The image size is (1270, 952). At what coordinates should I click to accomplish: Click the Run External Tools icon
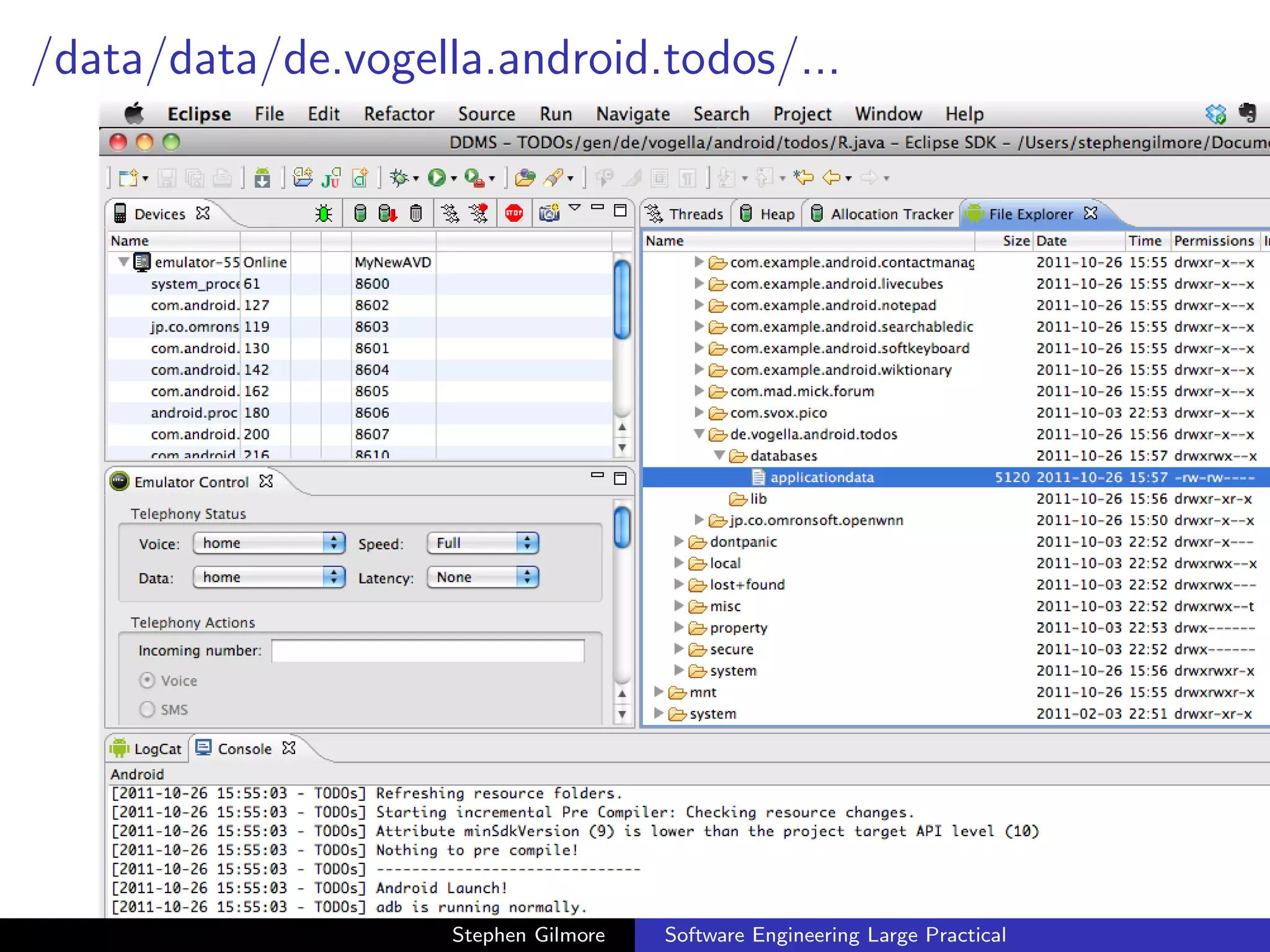point(474,178)
